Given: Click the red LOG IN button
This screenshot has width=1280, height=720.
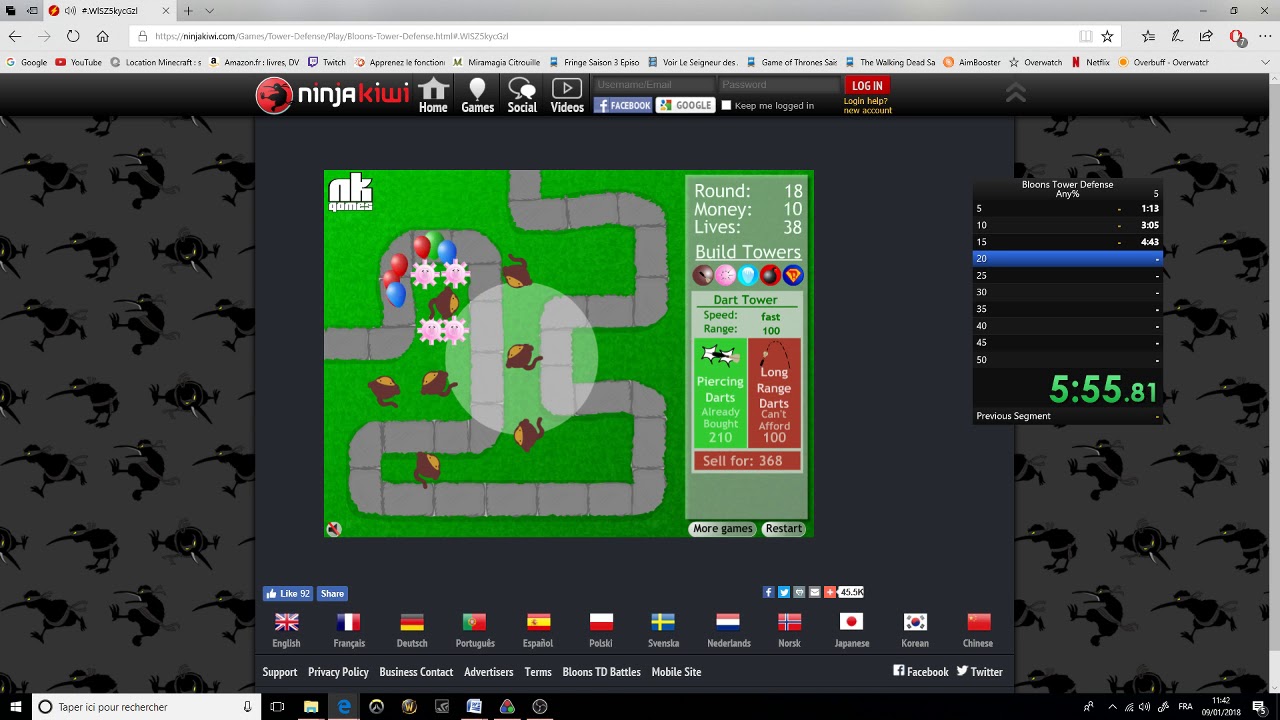Looking at the screenshot, I should point(867,86).
